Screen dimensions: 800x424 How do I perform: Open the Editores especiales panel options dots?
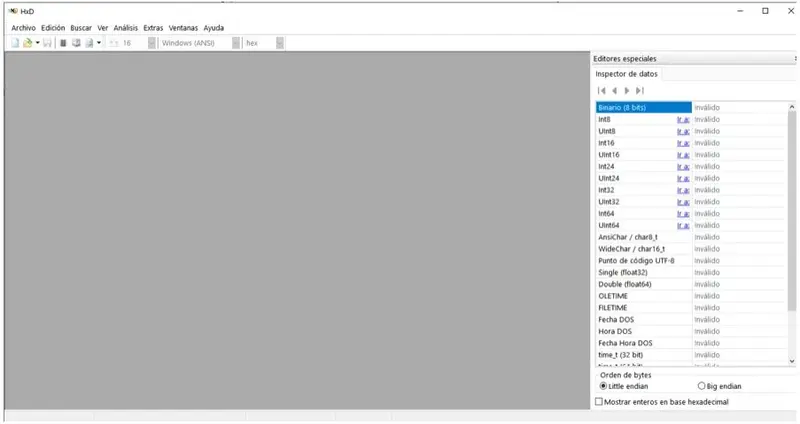point(795,59)
